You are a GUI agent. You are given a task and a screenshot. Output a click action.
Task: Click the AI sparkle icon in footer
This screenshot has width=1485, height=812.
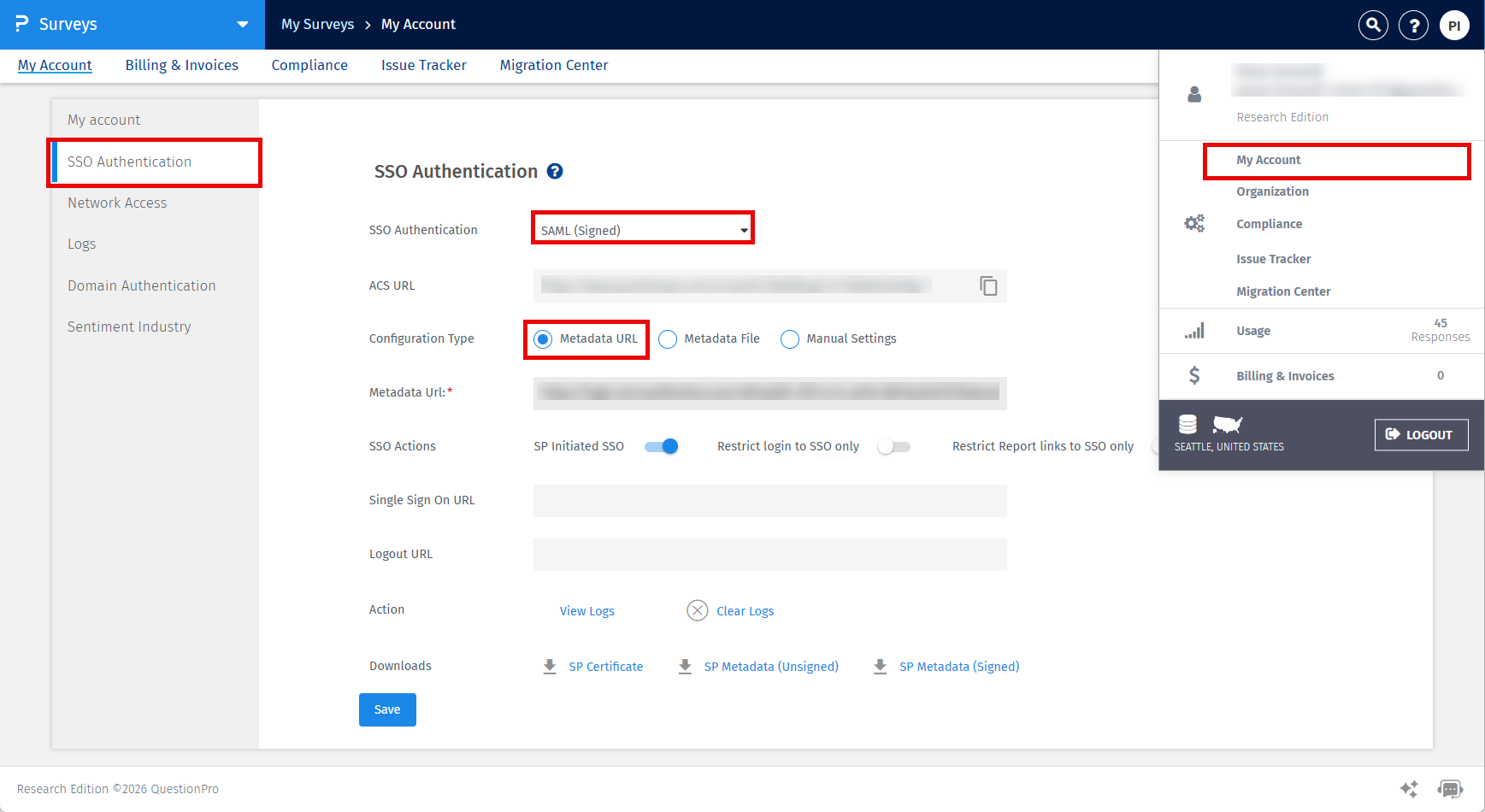click(x=1409, y=788)
